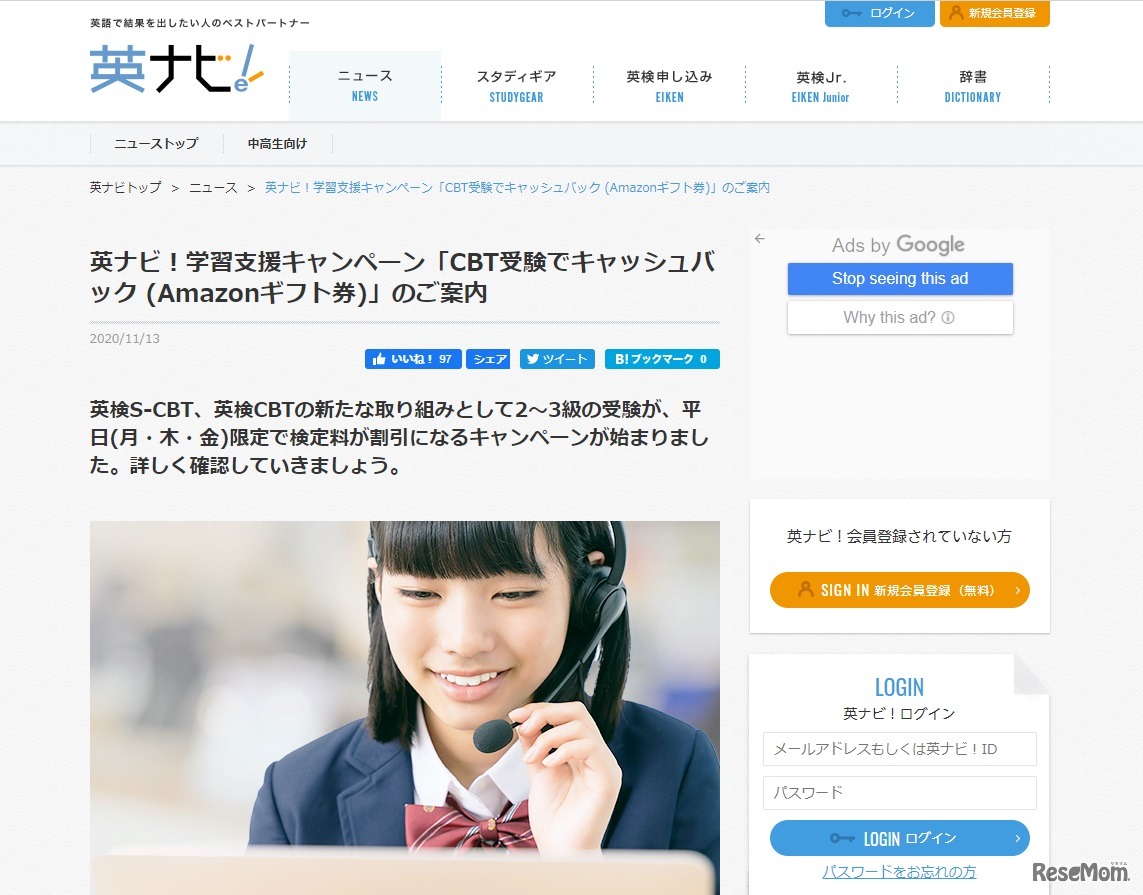Click the thumbs-up Facebook like button
The width and height of the screenshot is (1143, 895).
click(413, 359)
